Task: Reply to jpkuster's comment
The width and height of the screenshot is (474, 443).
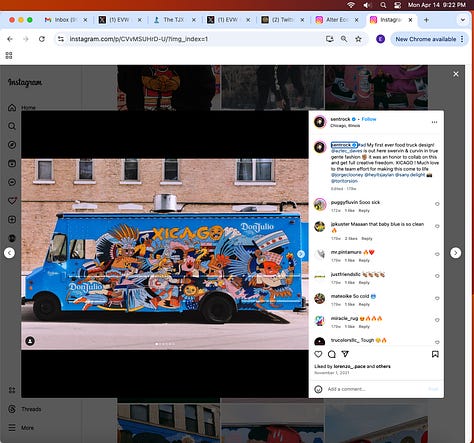Action: [x=367, y=239]
